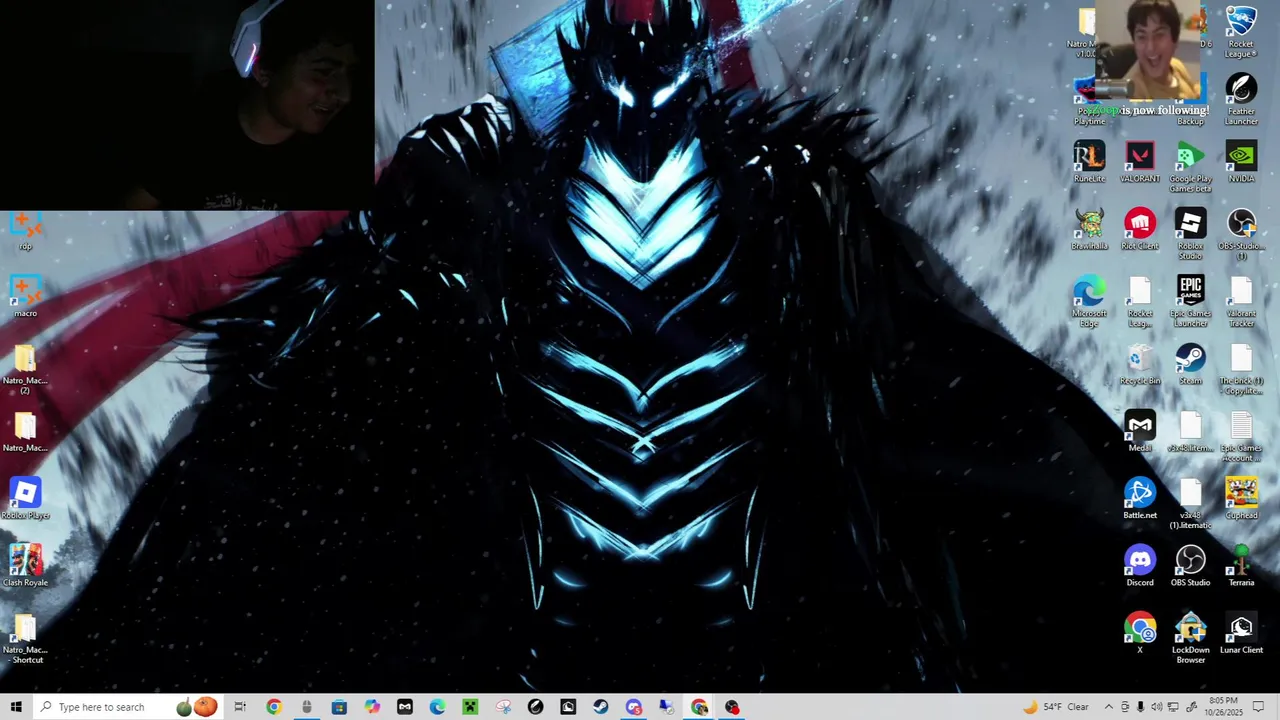Open Microsoft Edge from the taskbar
The image size is (1280, 720).
[437, 707]
